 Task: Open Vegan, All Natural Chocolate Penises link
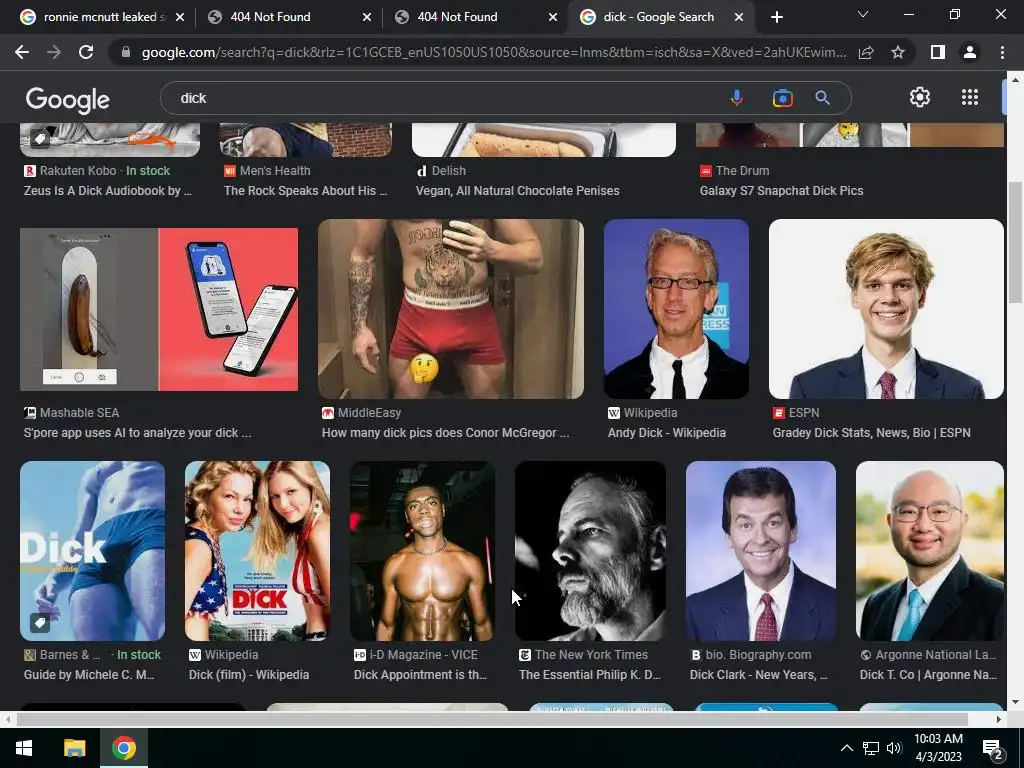tap(518, 191)
